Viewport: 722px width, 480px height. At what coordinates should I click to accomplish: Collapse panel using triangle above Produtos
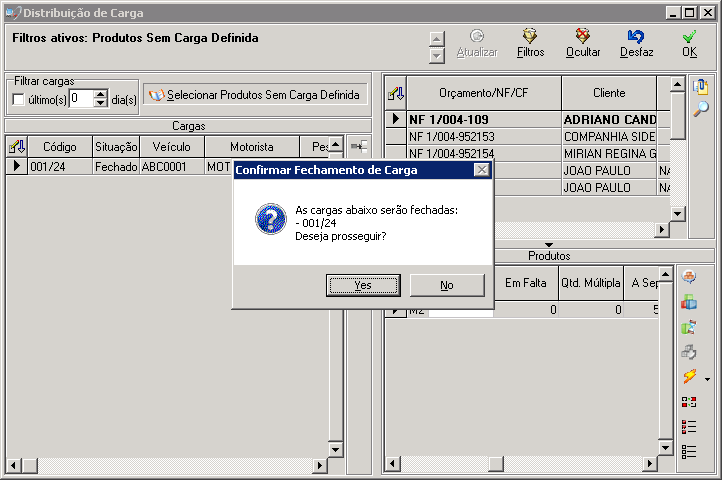point(548,245)
